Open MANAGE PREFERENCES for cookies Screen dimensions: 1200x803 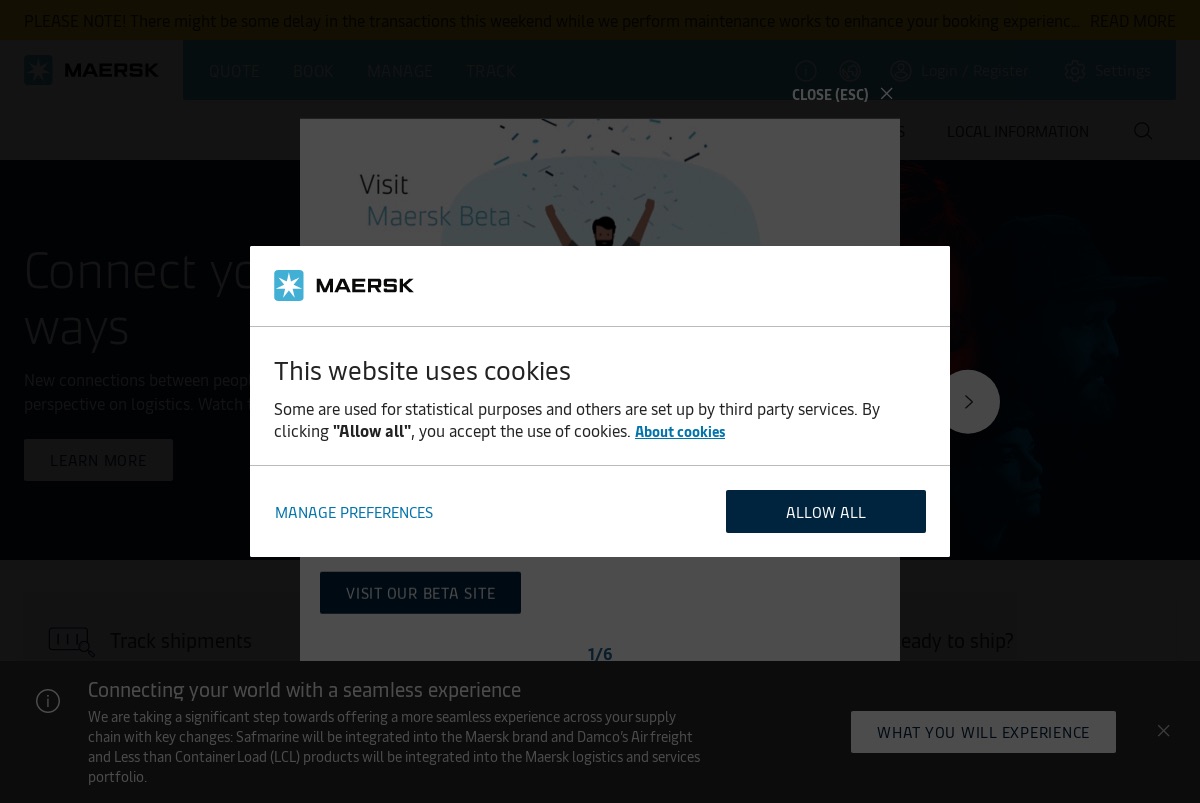(354, 512)
